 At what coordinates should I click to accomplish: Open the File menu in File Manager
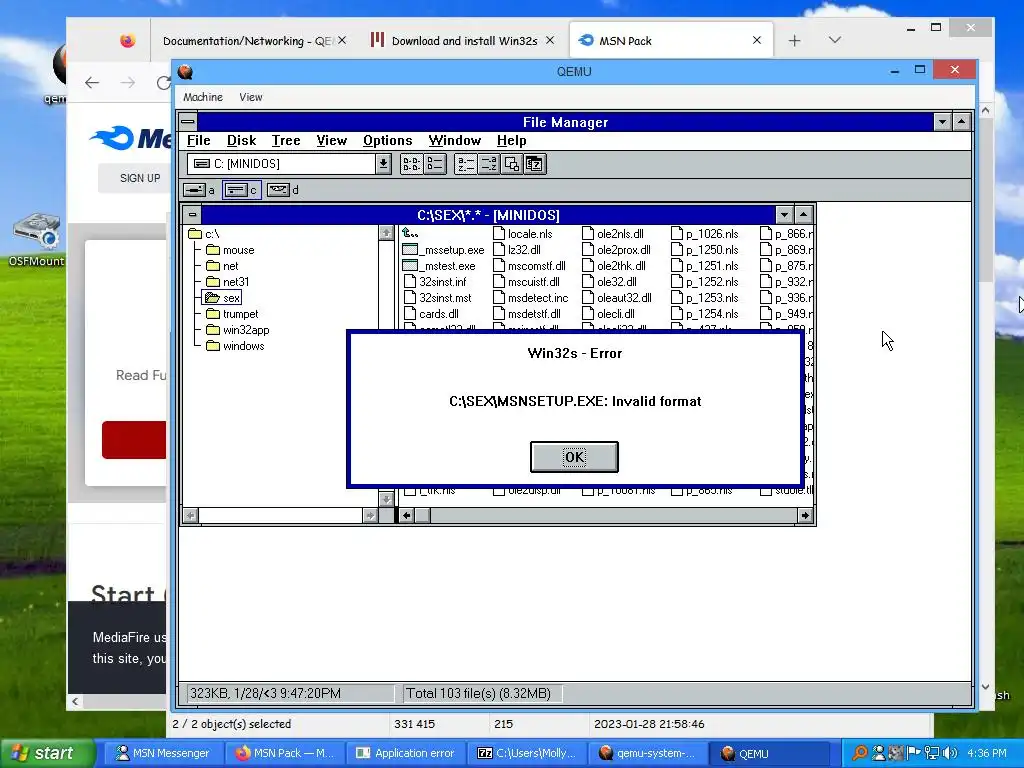point(199,140)
